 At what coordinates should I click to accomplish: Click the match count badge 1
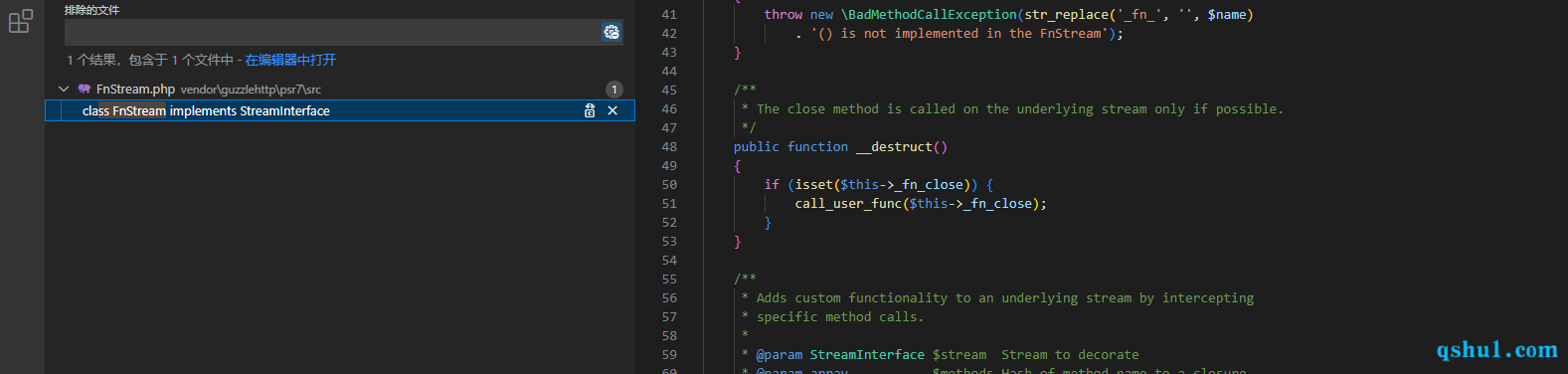(x=614, y=90)
